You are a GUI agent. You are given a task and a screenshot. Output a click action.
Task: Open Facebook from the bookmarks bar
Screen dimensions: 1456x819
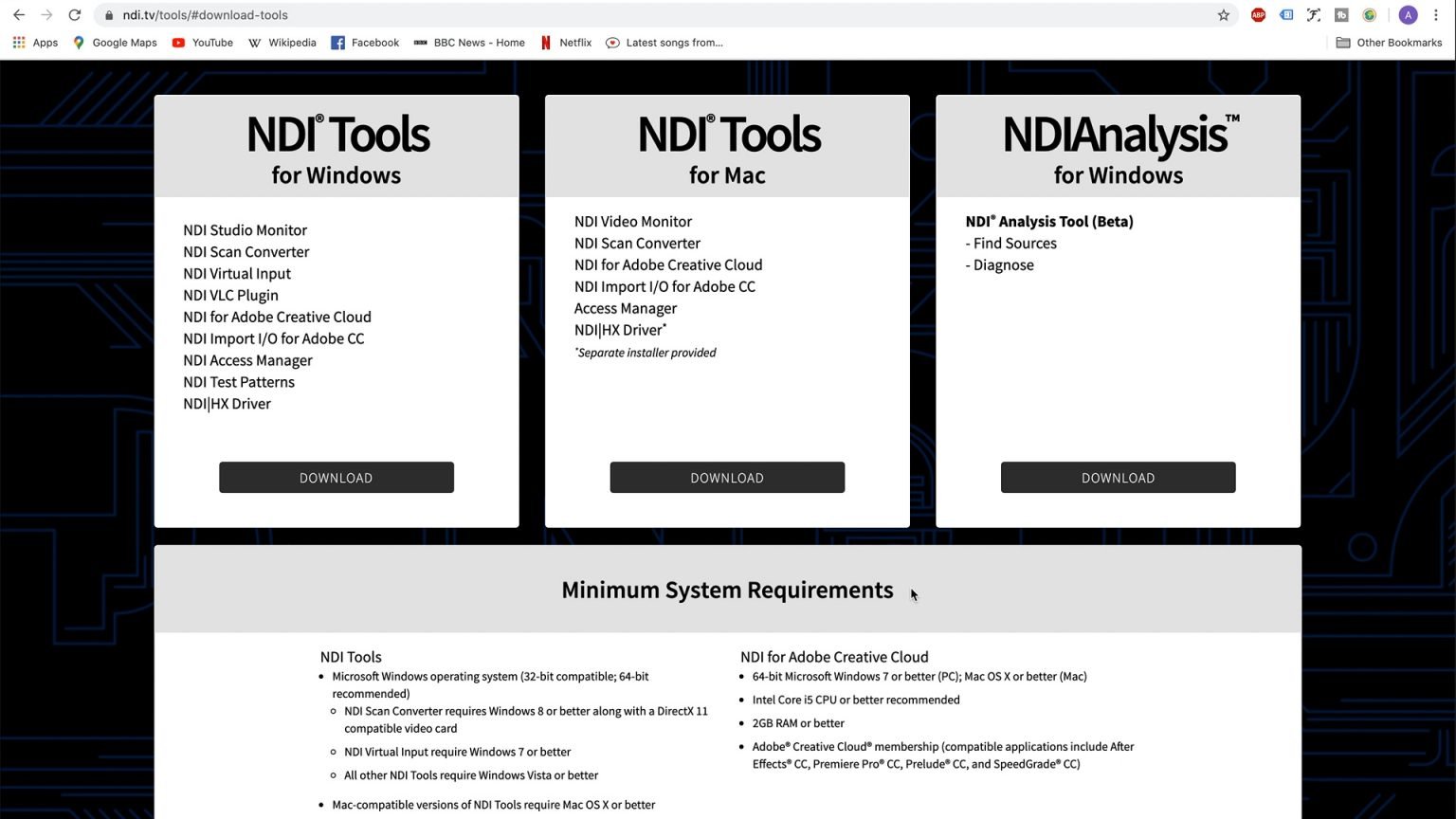point(365,42)
